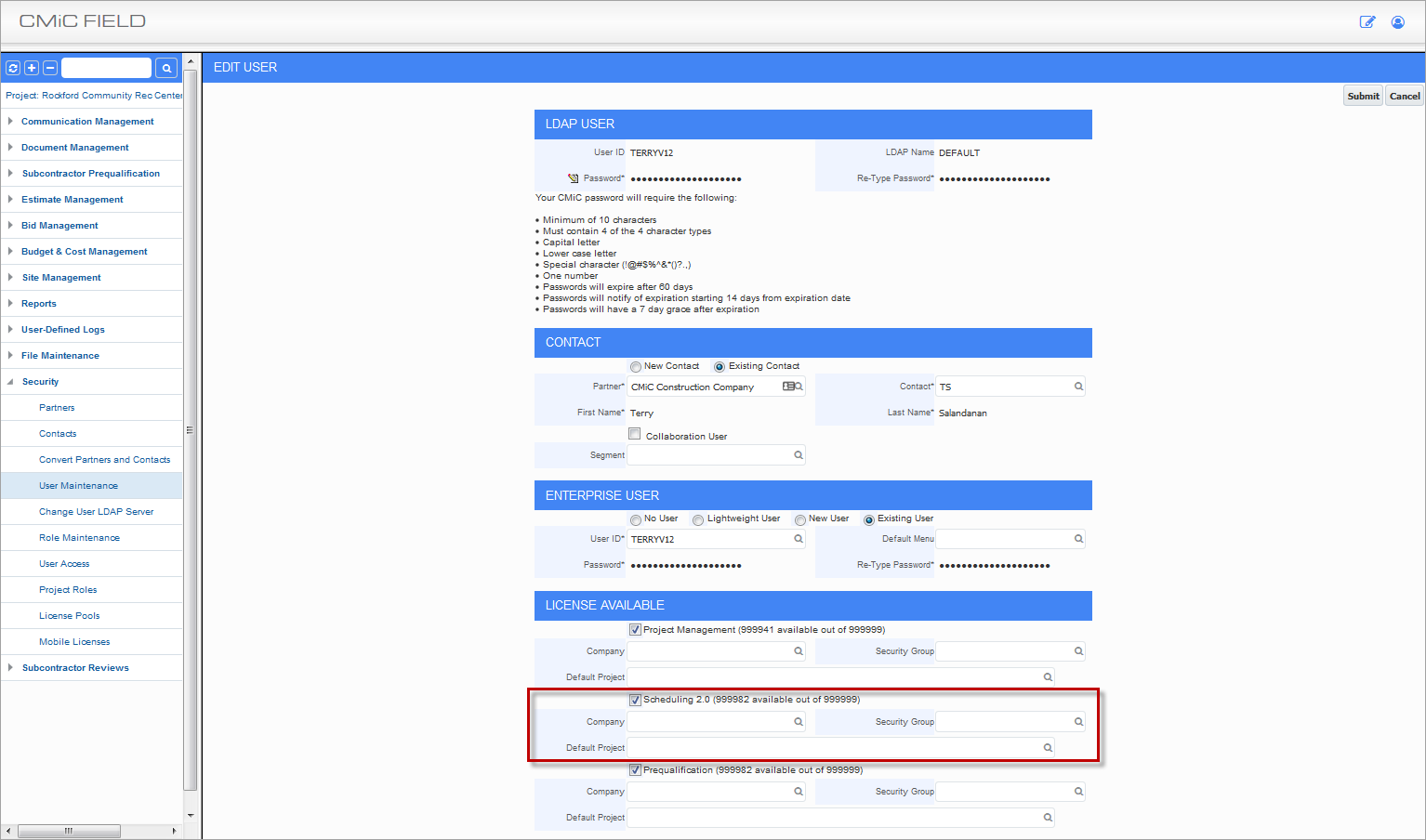1426x840 pixels.
Task: Expand User-Defined Logs tree node
Action: click(10, 329)
